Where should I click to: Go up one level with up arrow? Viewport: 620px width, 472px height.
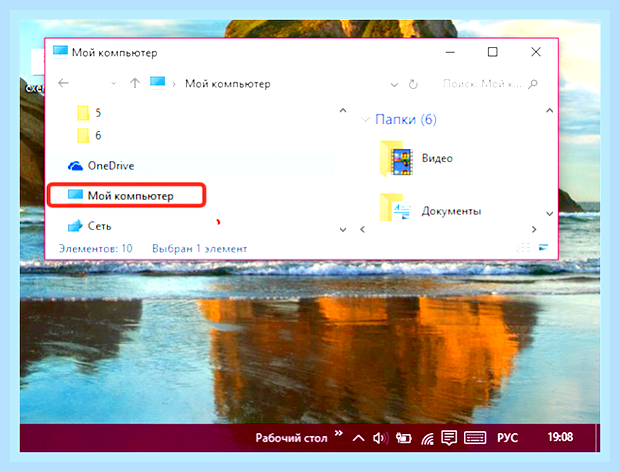135,83
